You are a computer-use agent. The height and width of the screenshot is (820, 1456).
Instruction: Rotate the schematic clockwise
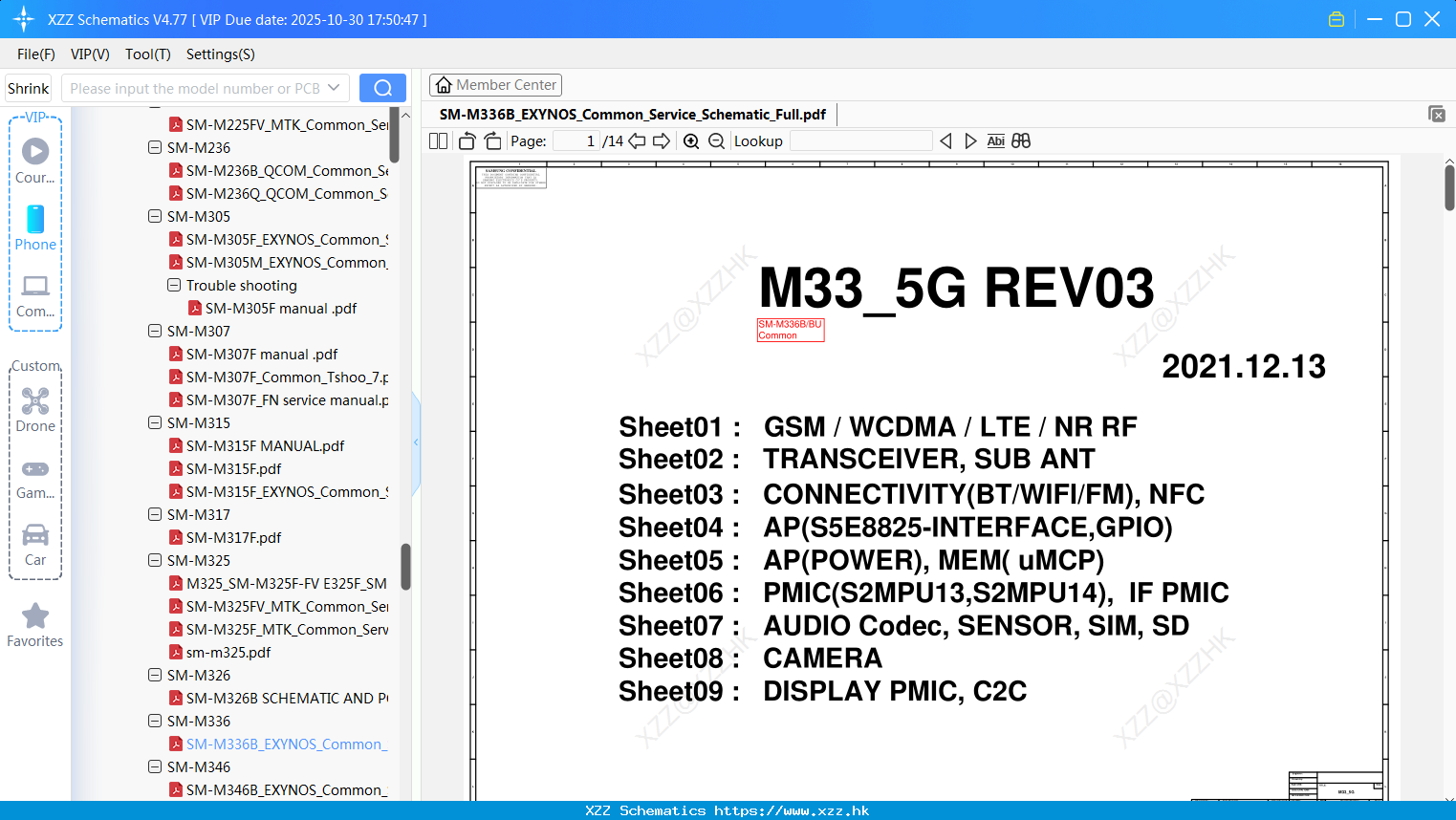(x=491, y=140)
